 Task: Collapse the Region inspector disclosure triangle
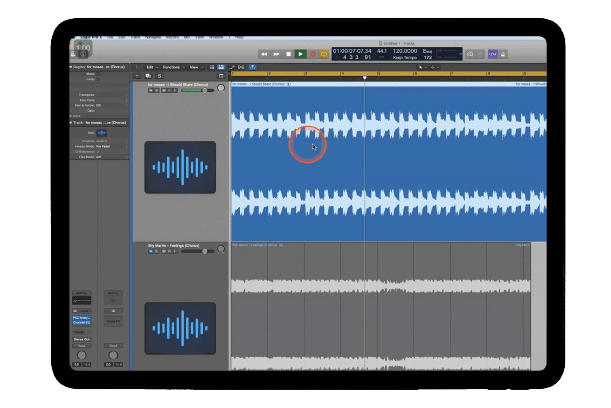(x=70, y=66)
